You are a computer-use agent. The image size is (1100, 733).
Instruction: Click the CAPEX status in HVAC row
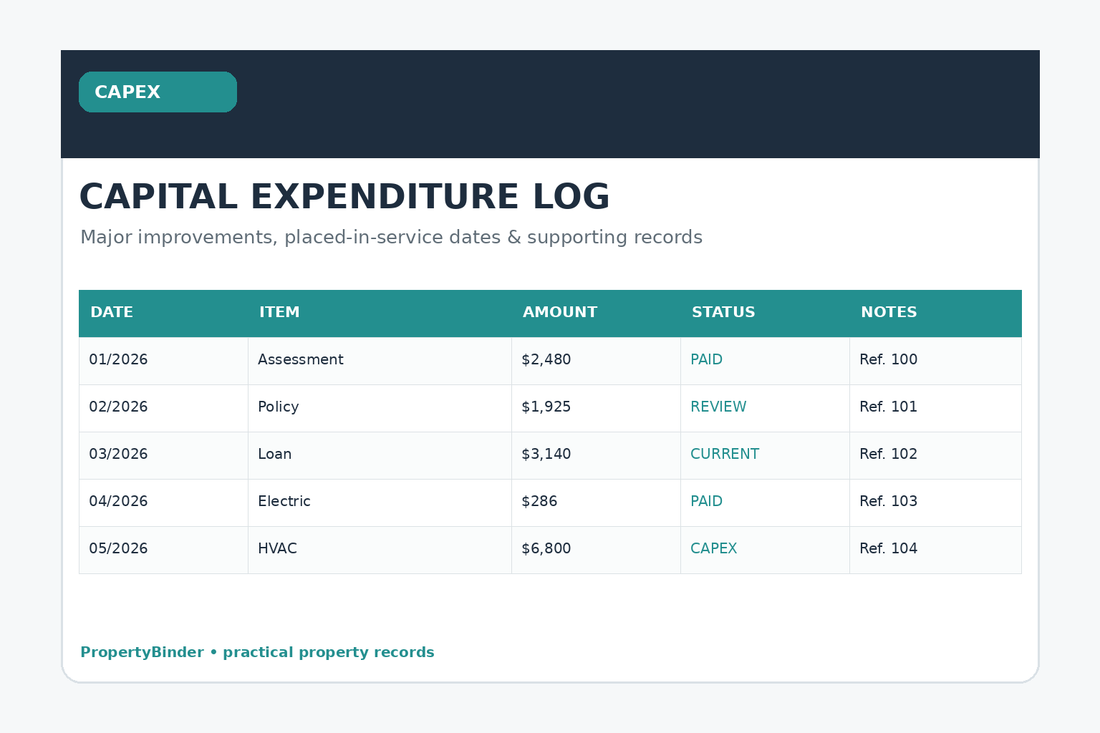pyautogui.click(x=714, y=549)
